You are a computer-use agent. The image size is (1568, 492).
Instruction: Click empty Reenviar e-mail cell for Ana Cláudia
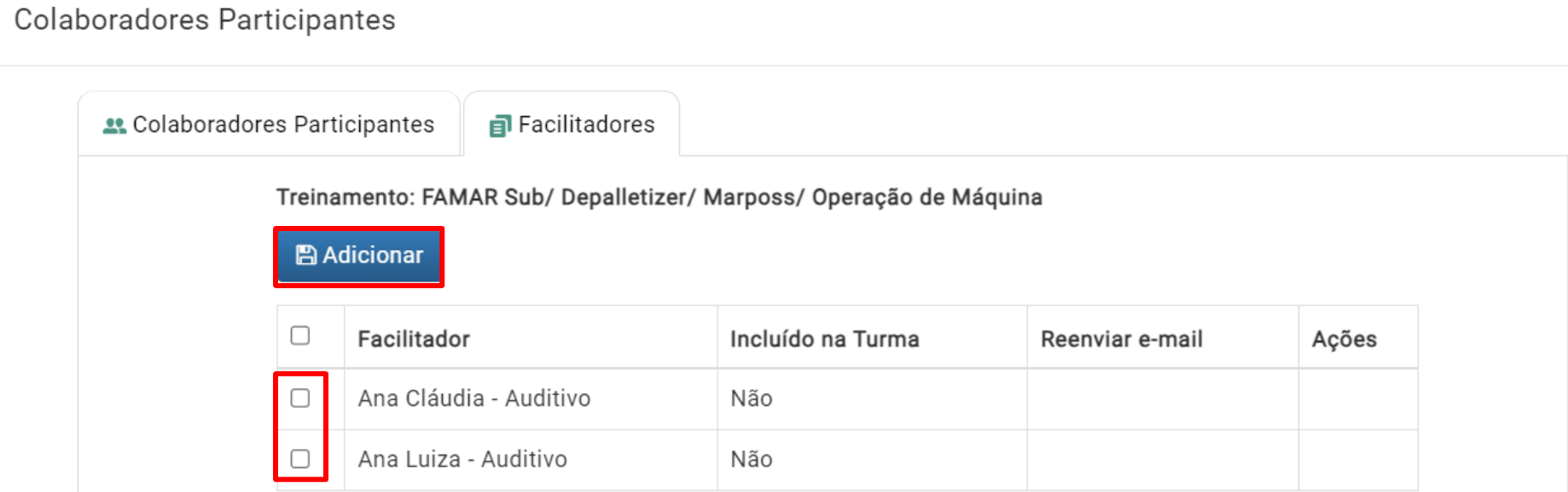point(1163,399)
